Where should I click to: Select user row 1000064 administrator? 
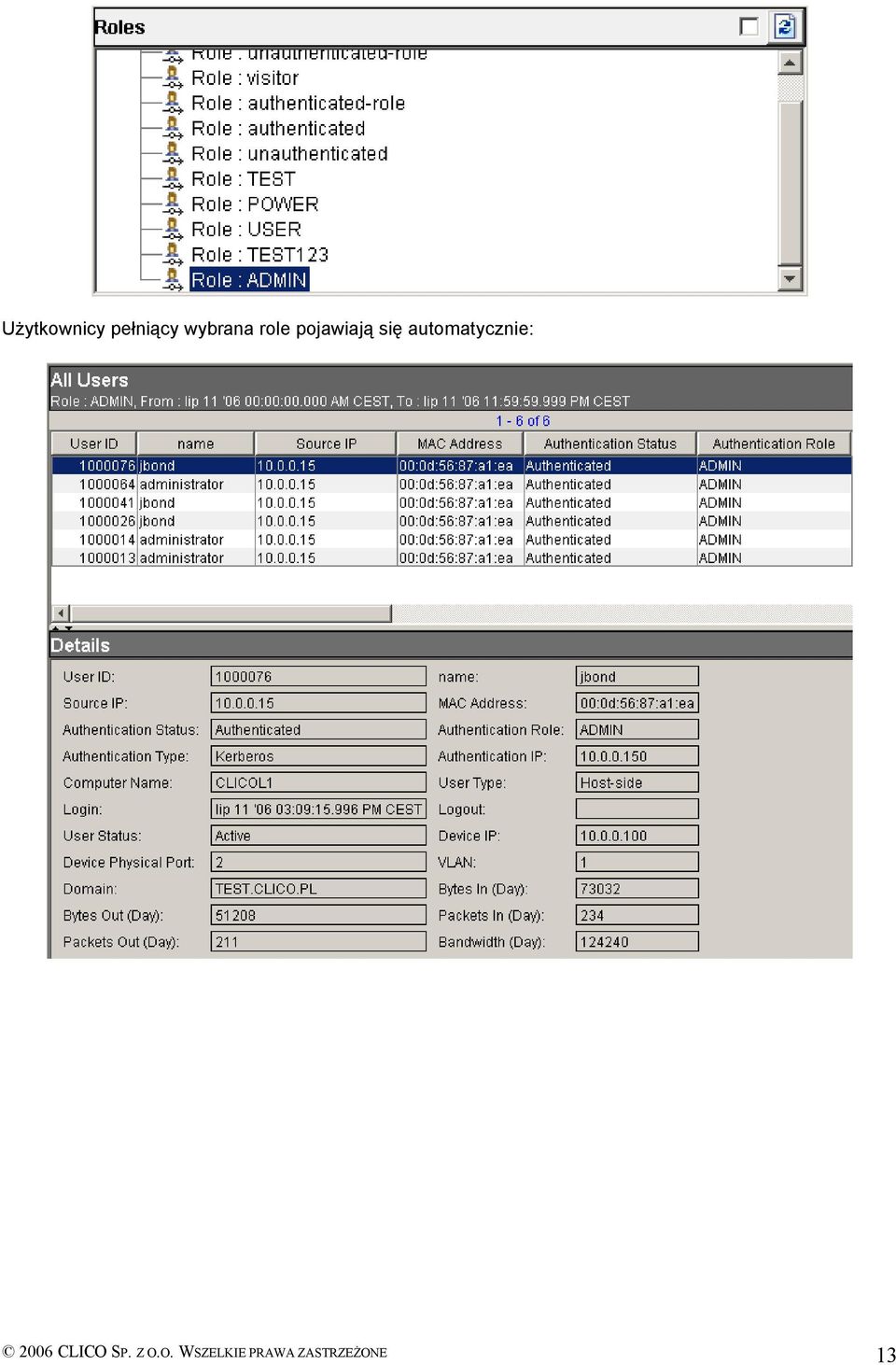[x=452, y=484]
